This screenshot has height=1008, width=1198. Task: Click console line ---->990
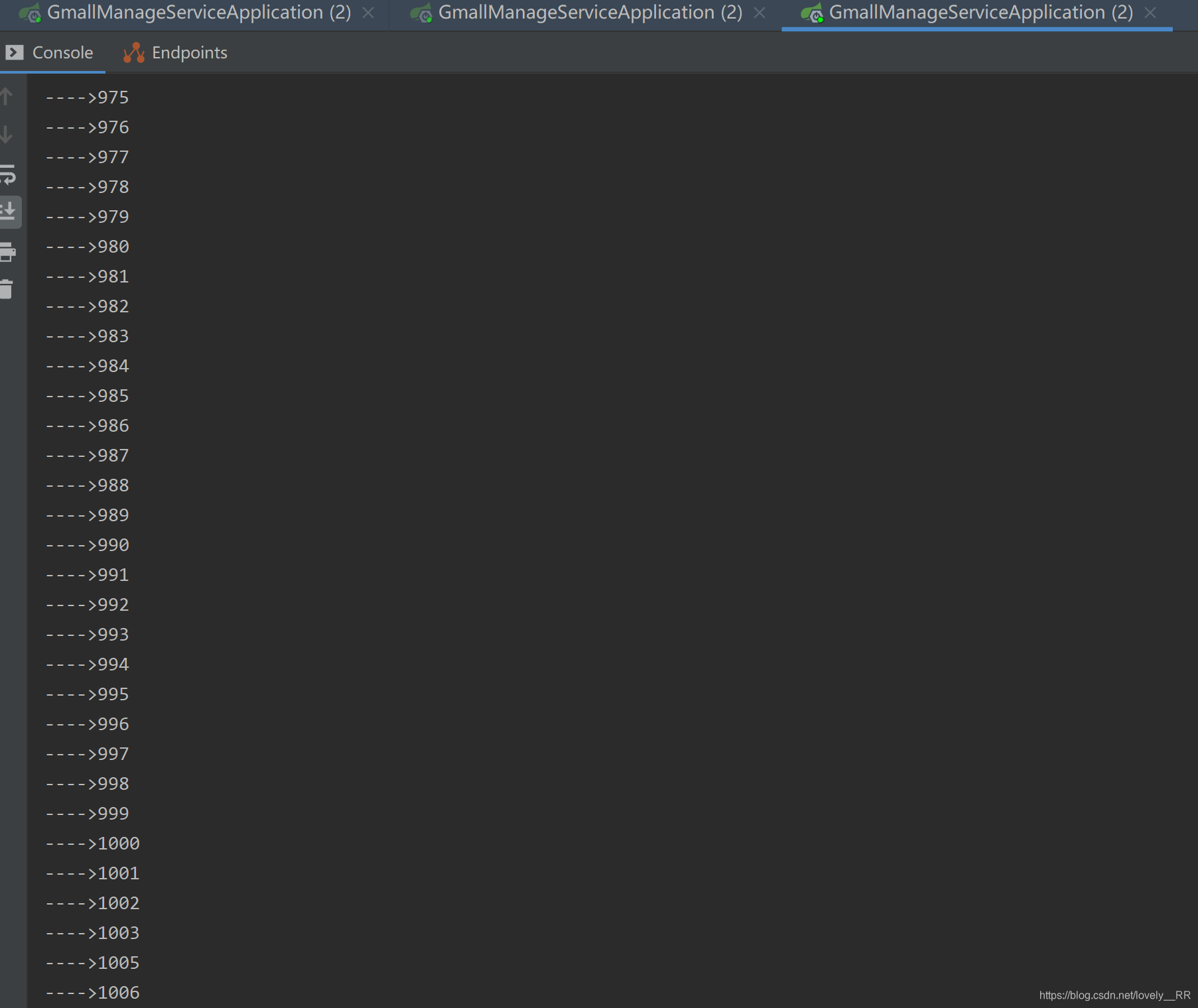click(87, 545)
